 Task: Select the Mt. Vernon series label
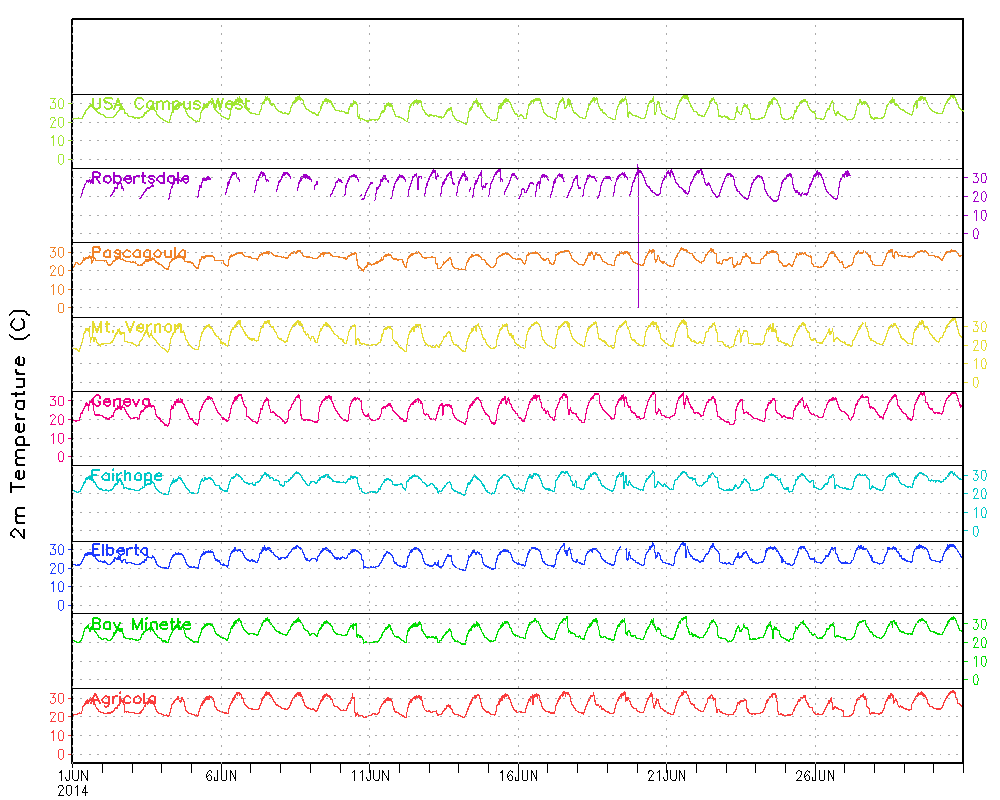tap(136, 327)
